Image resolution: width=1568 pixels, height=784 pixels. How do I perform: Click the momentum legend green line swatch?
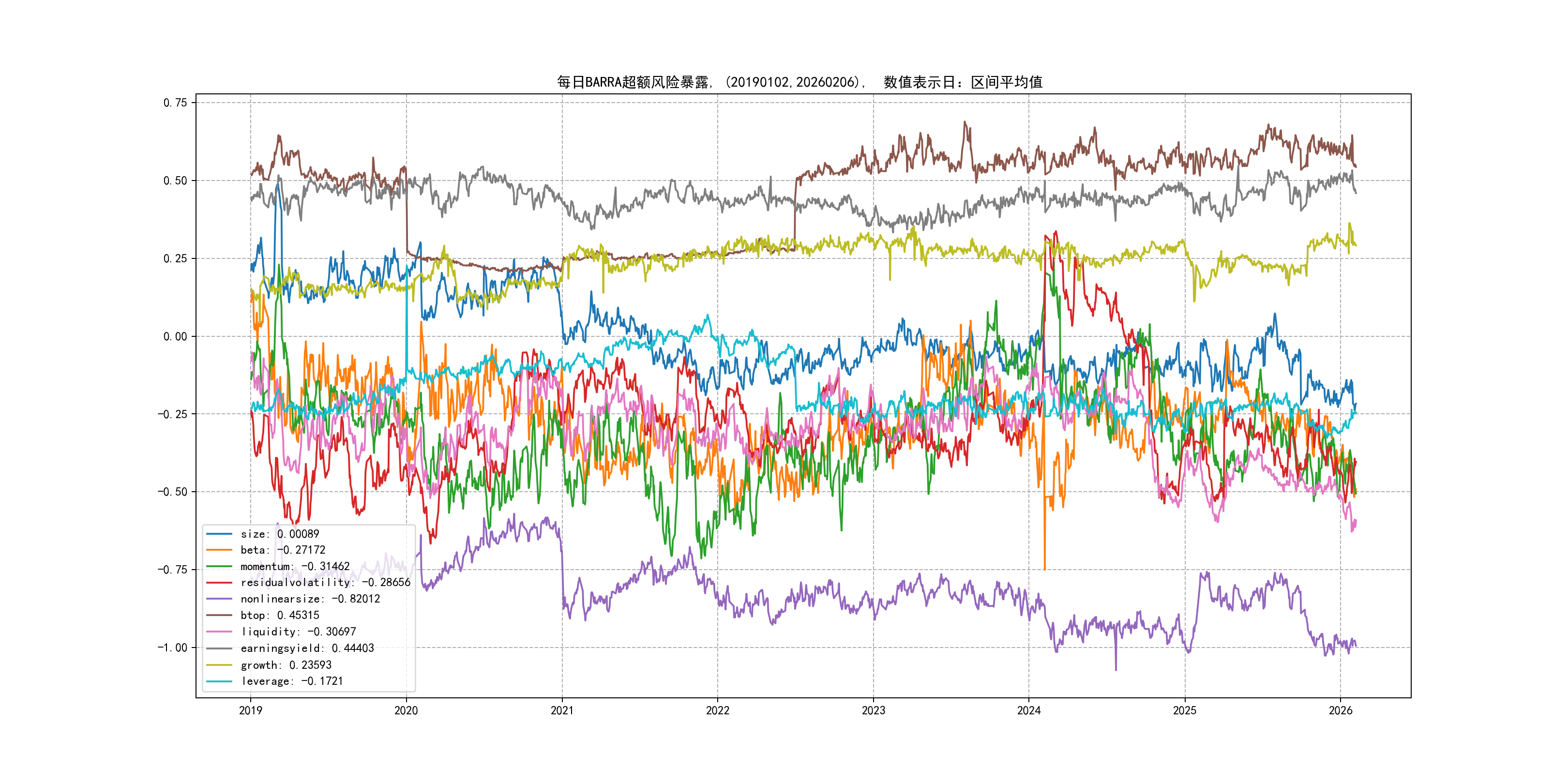(x=219, y=567)
